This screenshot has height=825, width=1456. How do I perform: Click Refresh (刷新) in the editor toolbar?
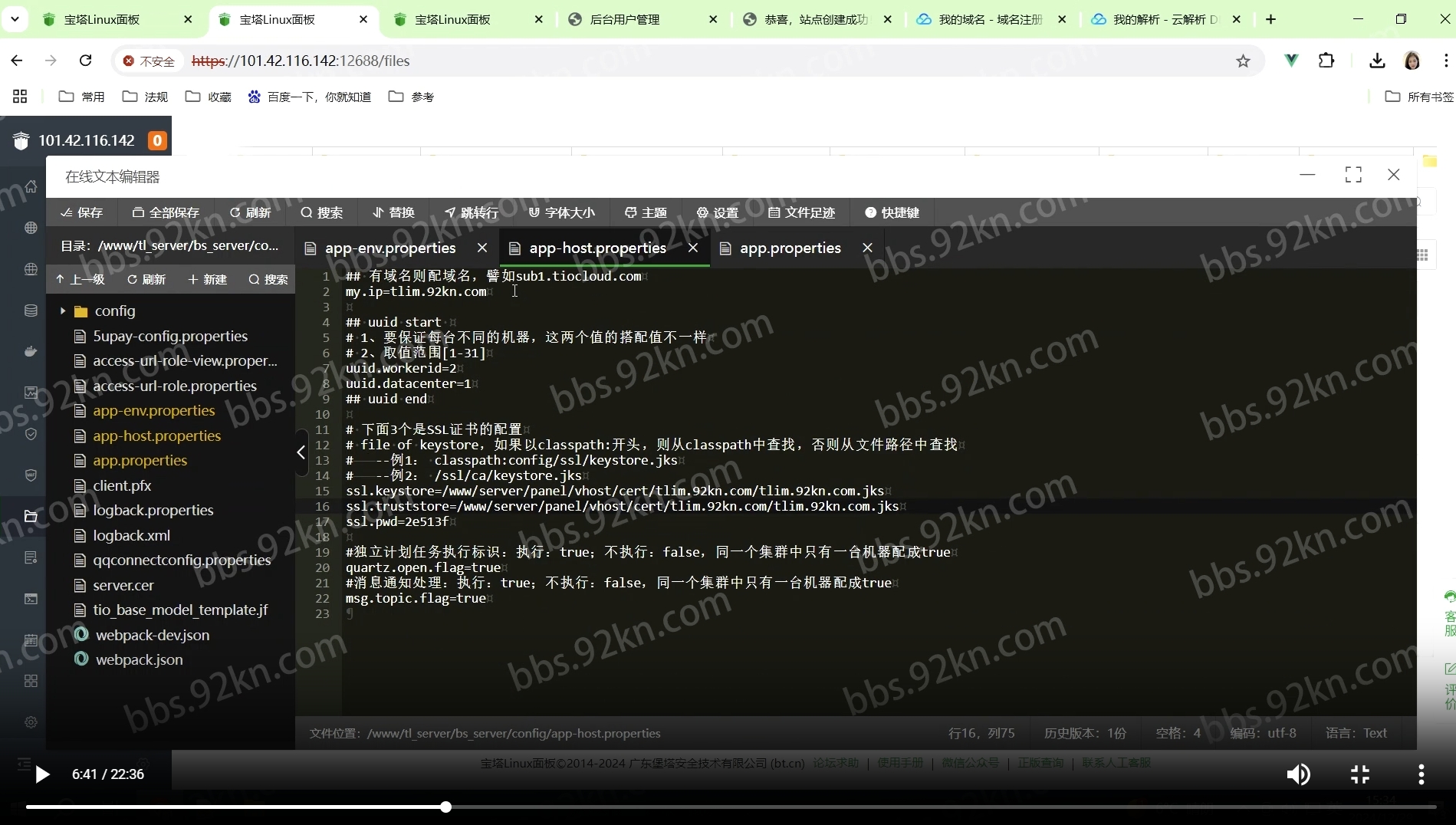[x=250, y=212]
